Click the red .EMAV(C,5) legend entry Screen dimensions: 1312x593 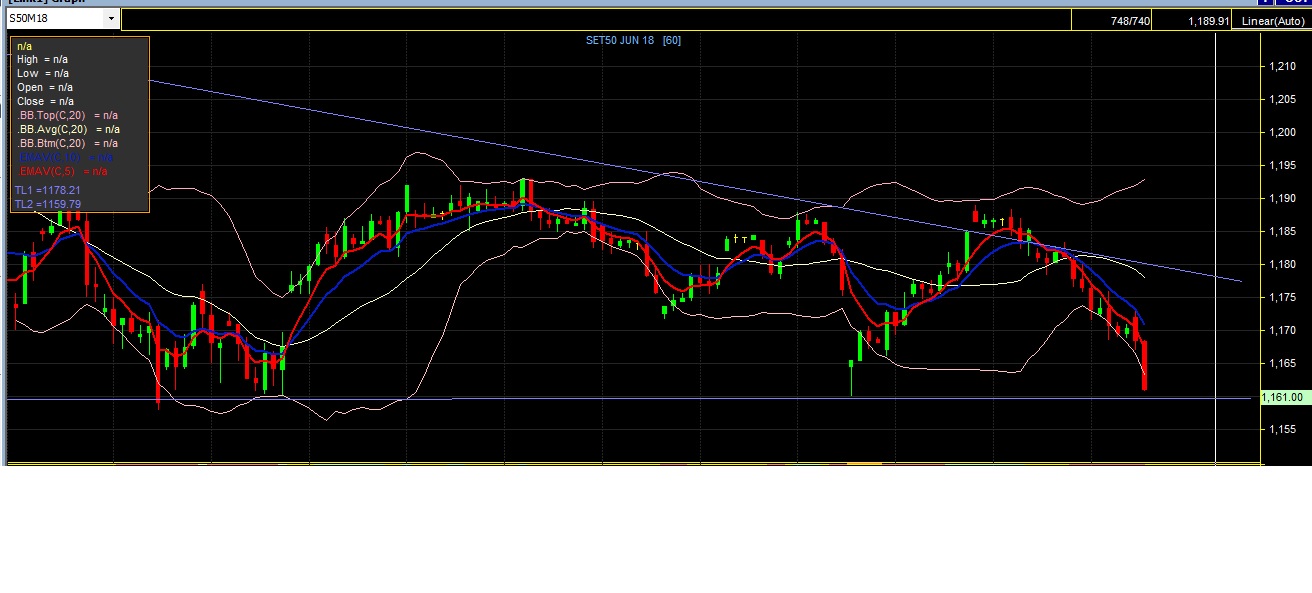pyautogui.click(x=62, y=171)
